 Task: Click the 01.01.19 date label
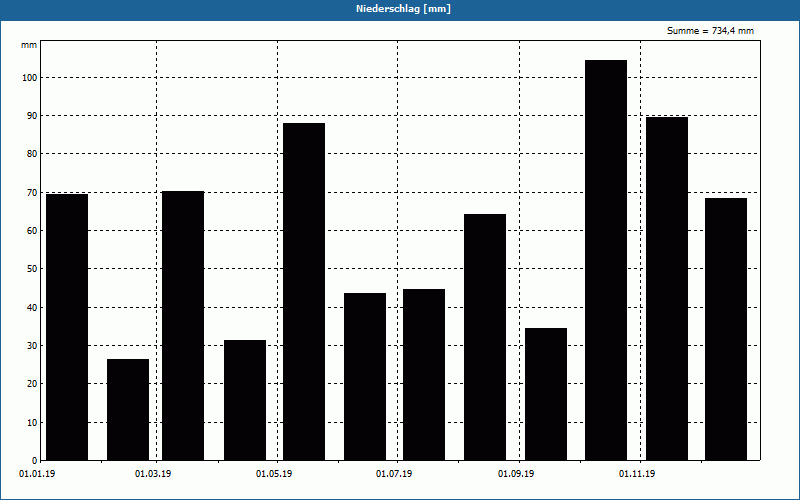coord(37,474)
